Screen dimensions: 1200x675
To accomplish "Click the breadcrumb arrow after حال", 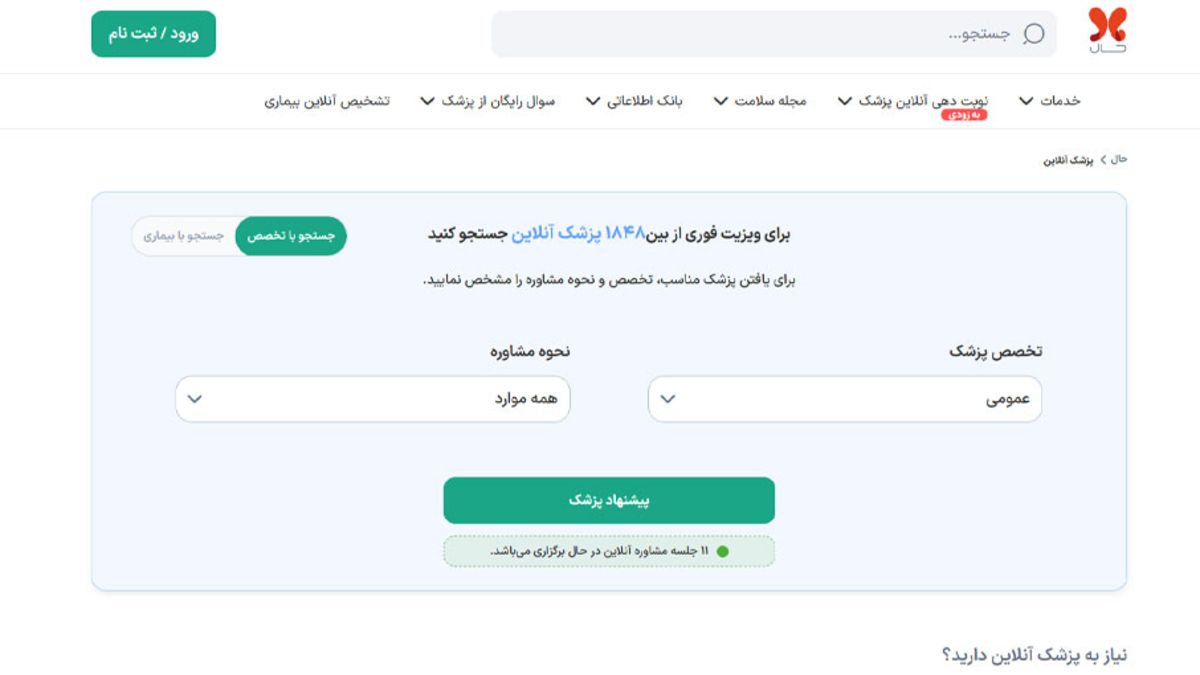I will (x=1104, y=160).
